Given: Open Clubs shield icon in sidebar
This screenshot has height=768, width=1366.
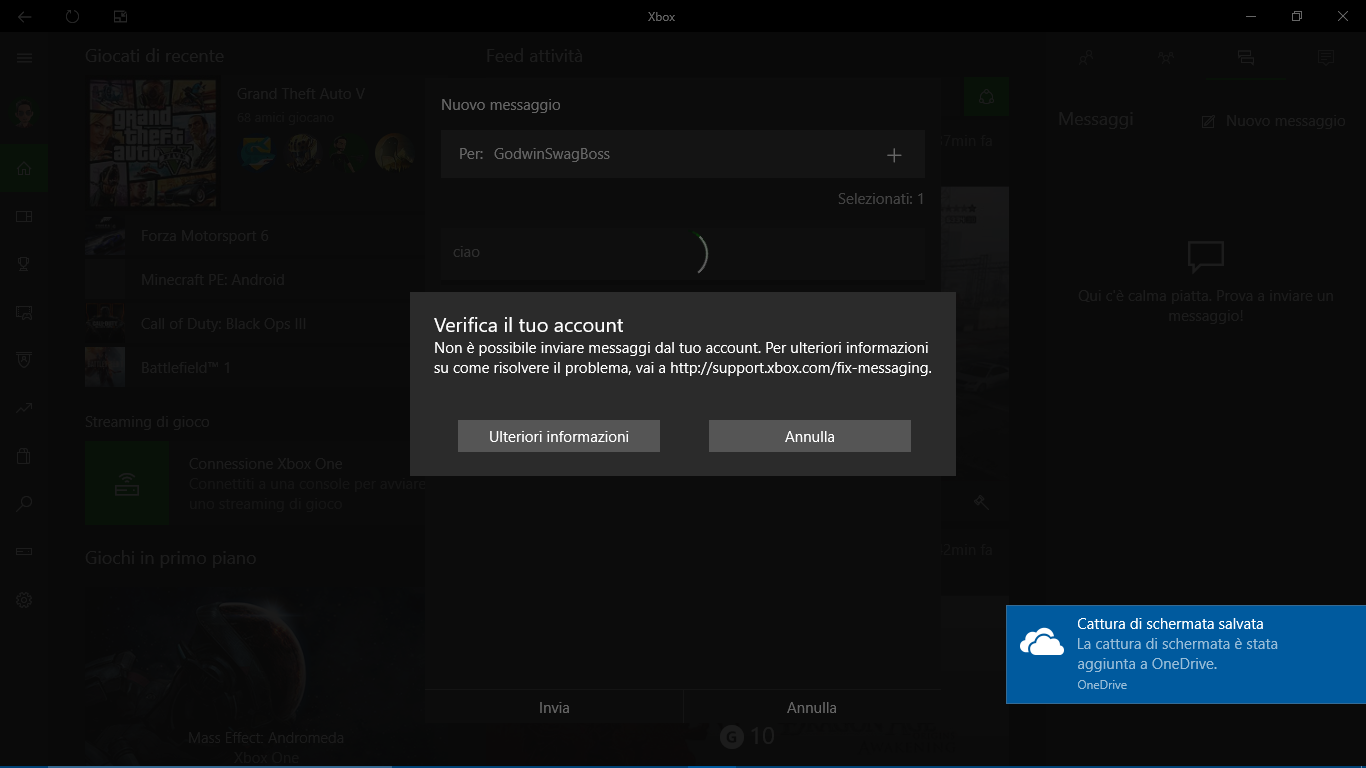Looking at the screenshot, I should (x=25, y=360).
